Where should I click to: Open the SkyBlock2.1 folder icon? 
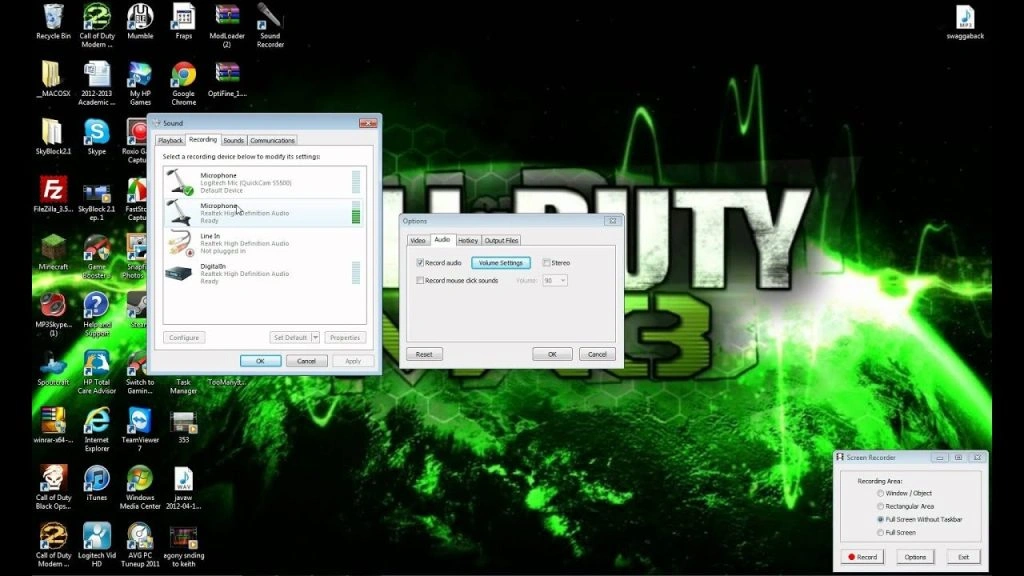53,137
